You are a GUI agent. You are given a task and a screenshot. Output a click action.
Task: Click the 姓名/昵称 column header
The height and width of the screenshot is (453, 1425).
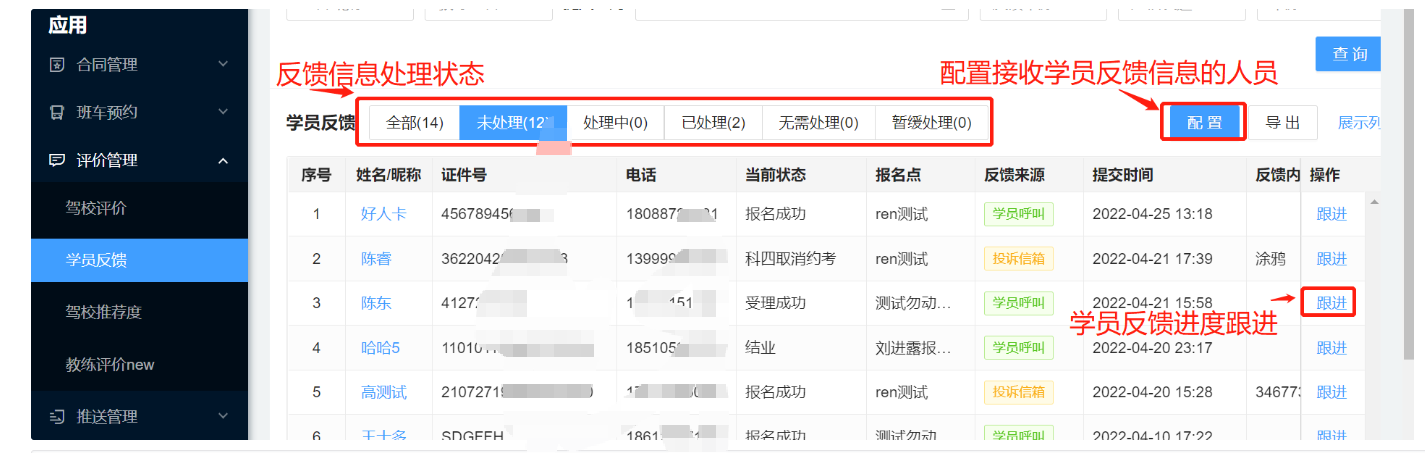click(391, 175)
